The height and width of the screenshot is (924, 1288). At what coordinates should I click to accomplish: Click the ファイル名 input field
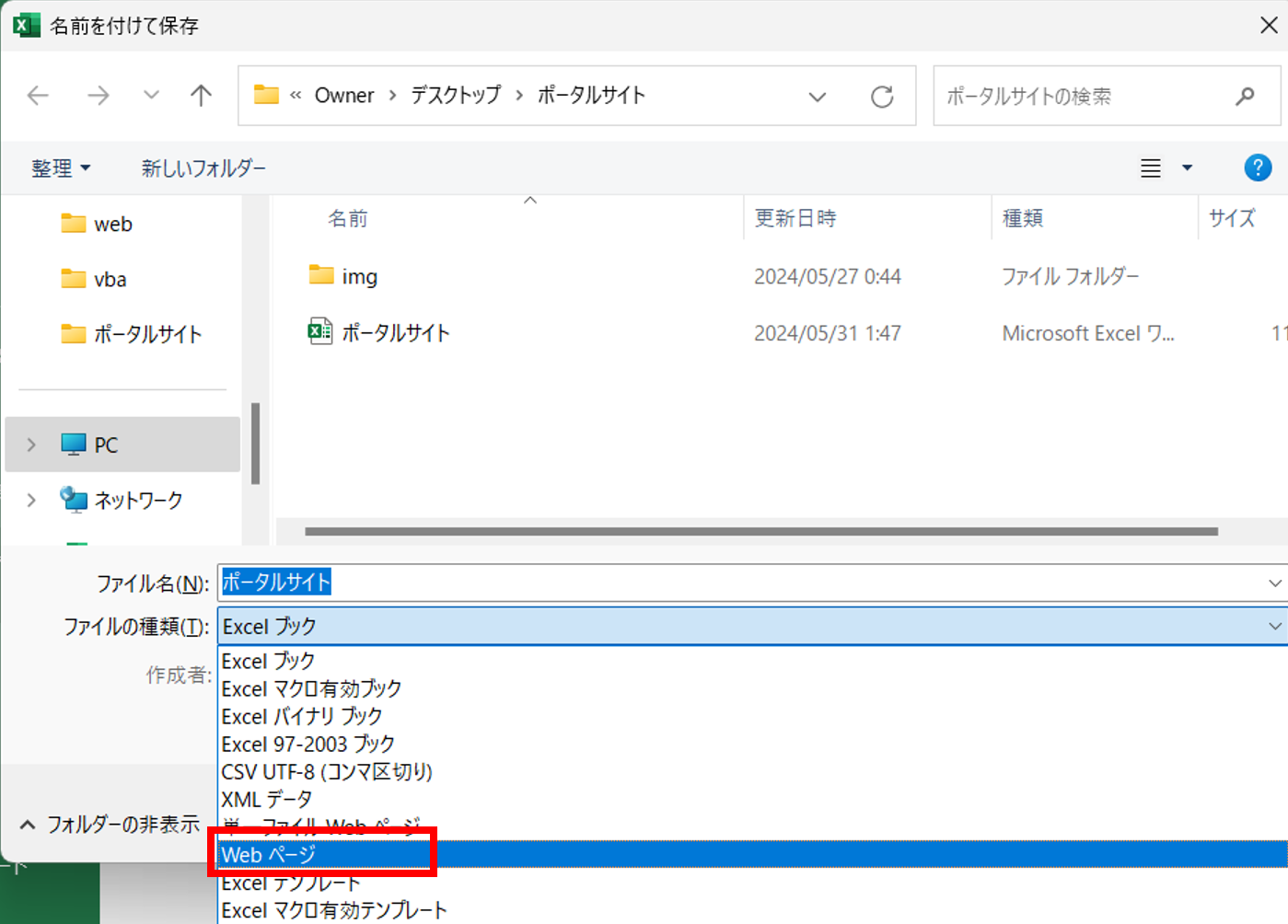click(737, 583)
